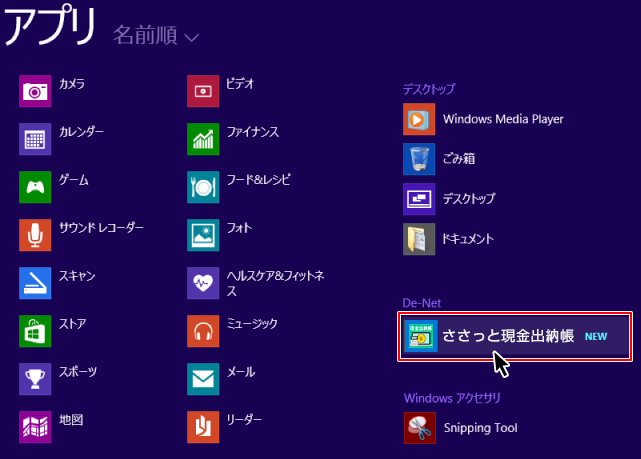Viewport: 641px width, 459px height.
Task: Launch the ビデオ video app icon
Action: pyautogui.click(x=203, y=91)
